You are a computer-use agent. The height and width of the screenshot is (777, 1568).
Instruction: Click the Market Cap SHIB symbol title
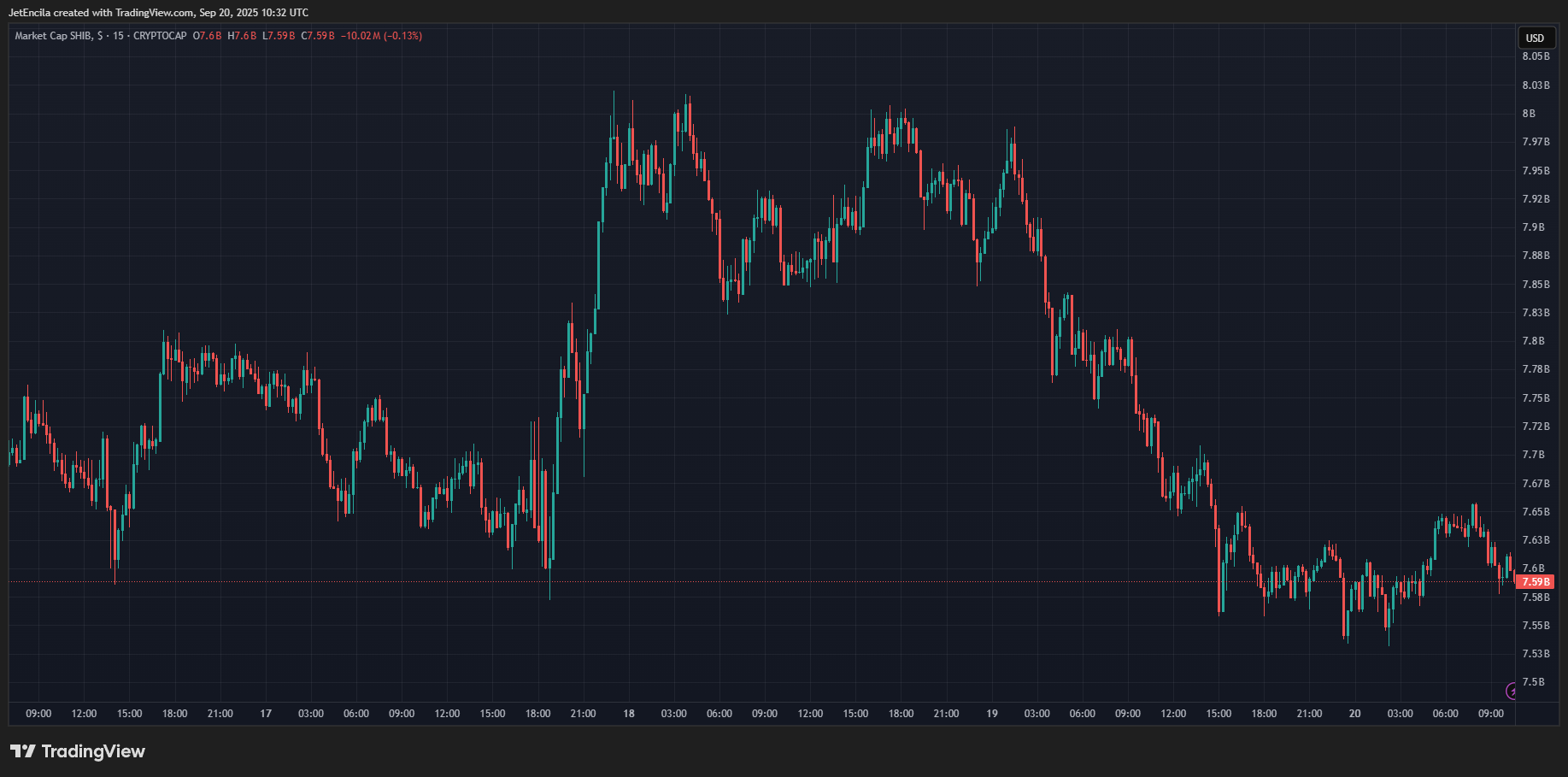tap(54, 36)
